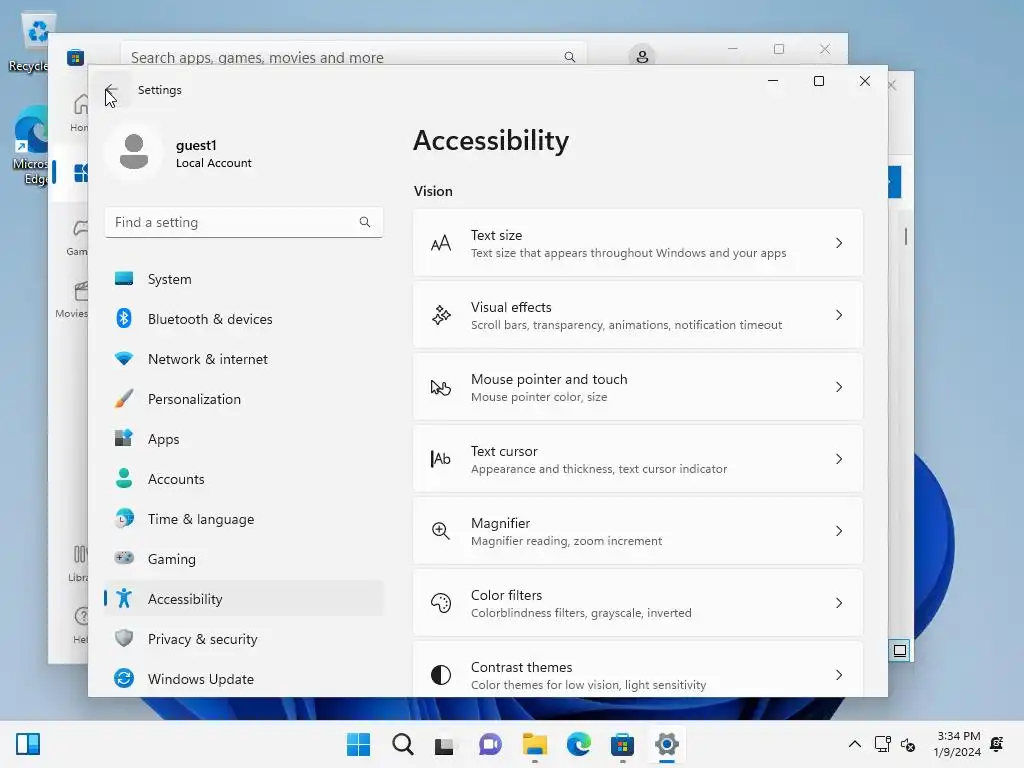Click the Text size AA icon

[x=441, y=243]
